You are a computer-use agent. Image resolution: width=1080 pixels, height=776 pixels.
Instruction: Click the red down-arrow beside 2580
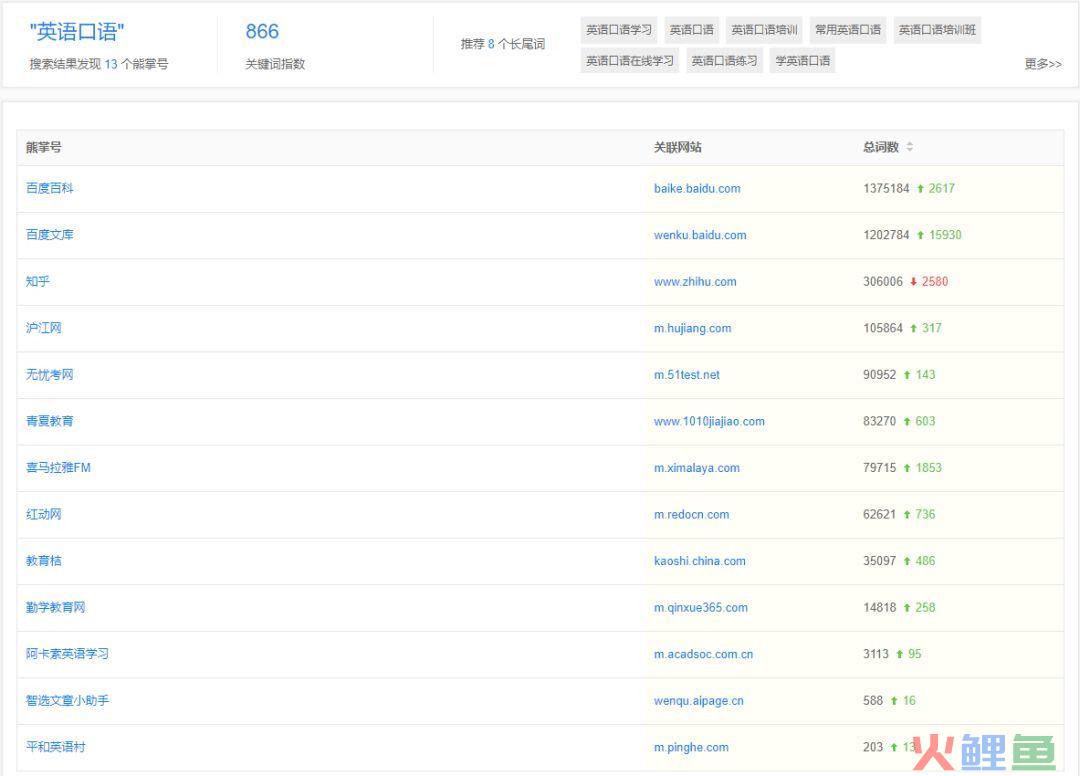913,282
